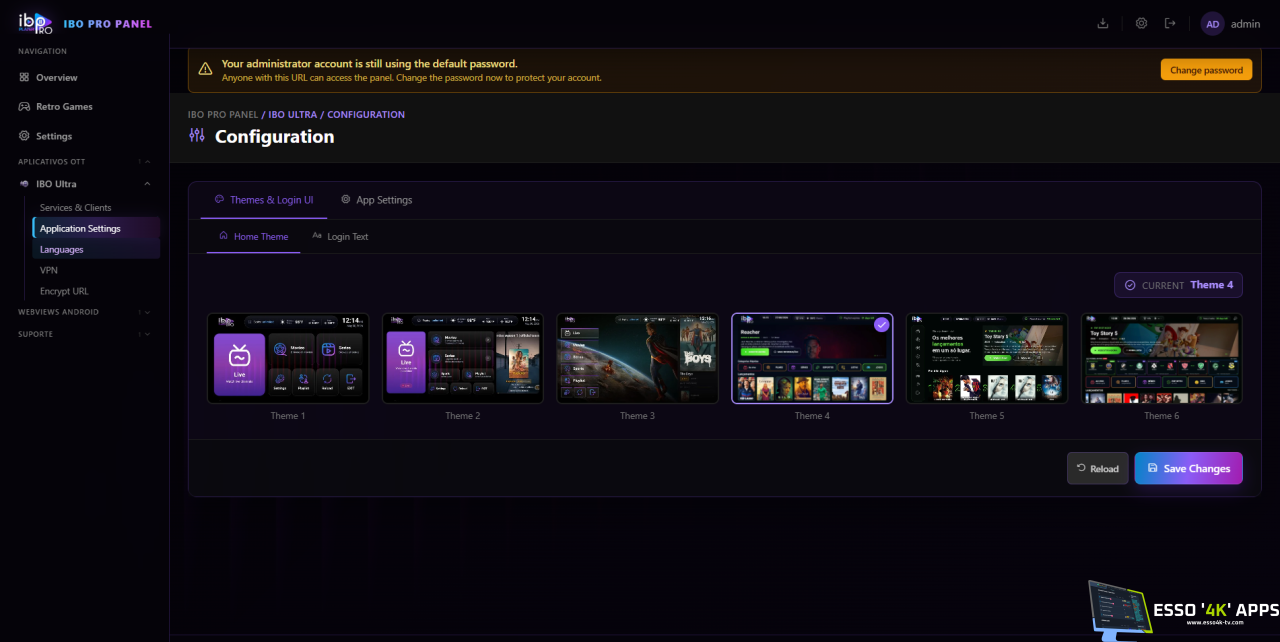Open Retro Games via its gamepad icon

pos(25,106)
